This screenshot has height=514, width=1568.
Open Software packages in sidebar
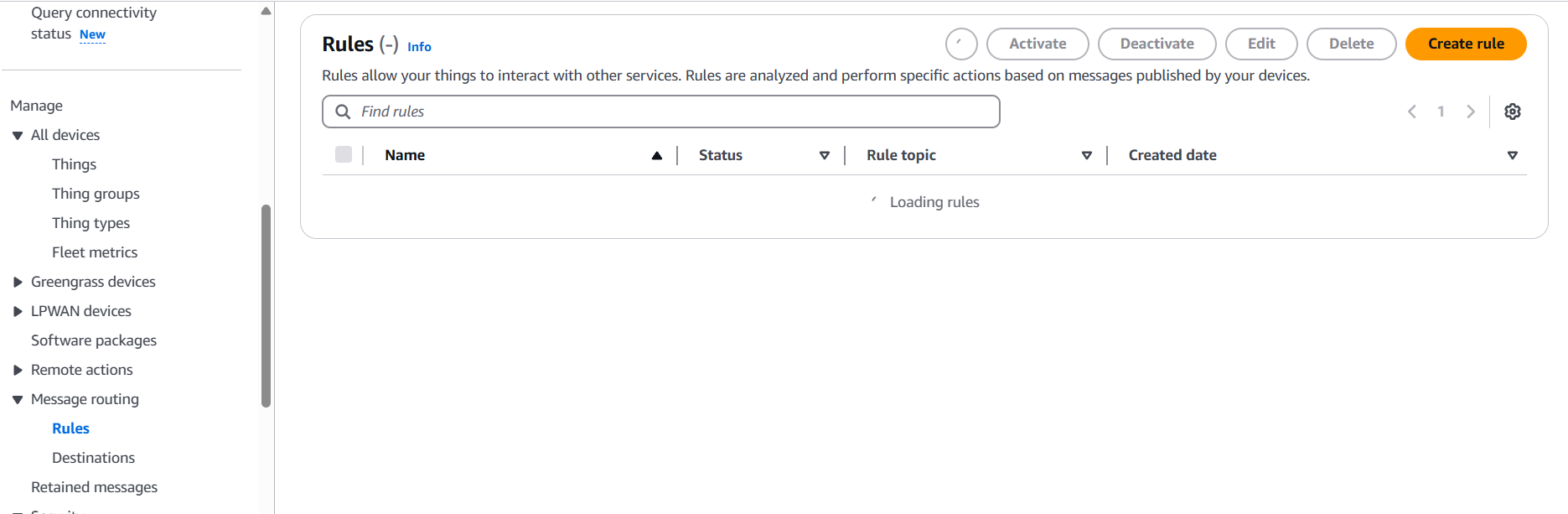click(x=94, y=340)
